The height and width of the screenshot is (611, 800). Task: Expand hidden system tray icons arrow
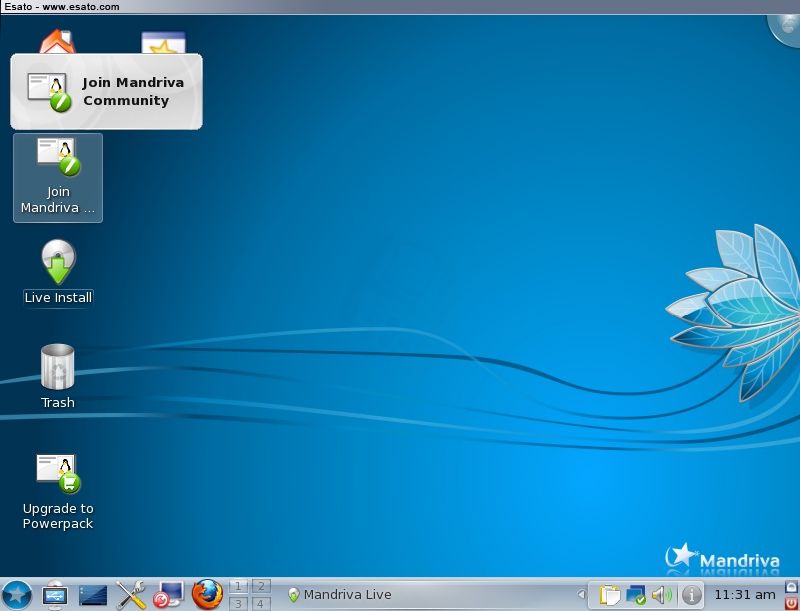[x=581, y=594]
